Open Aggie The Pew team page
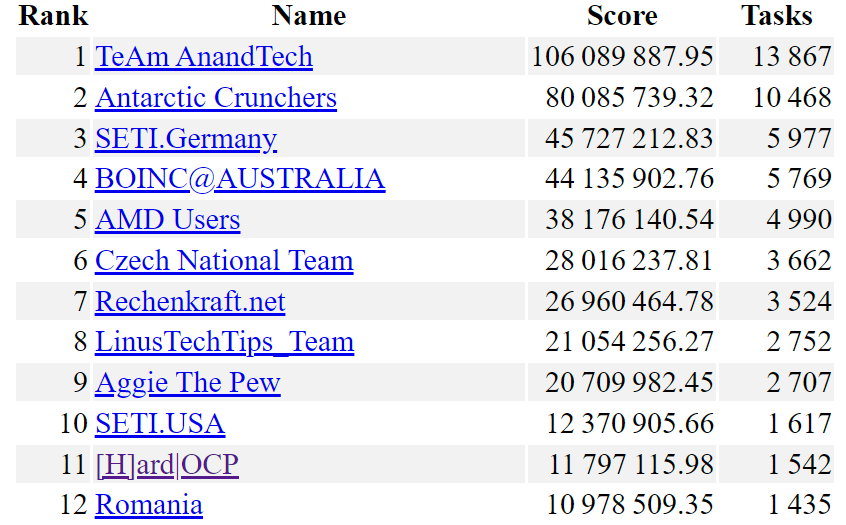846x525 pixels. click(188, 383)
